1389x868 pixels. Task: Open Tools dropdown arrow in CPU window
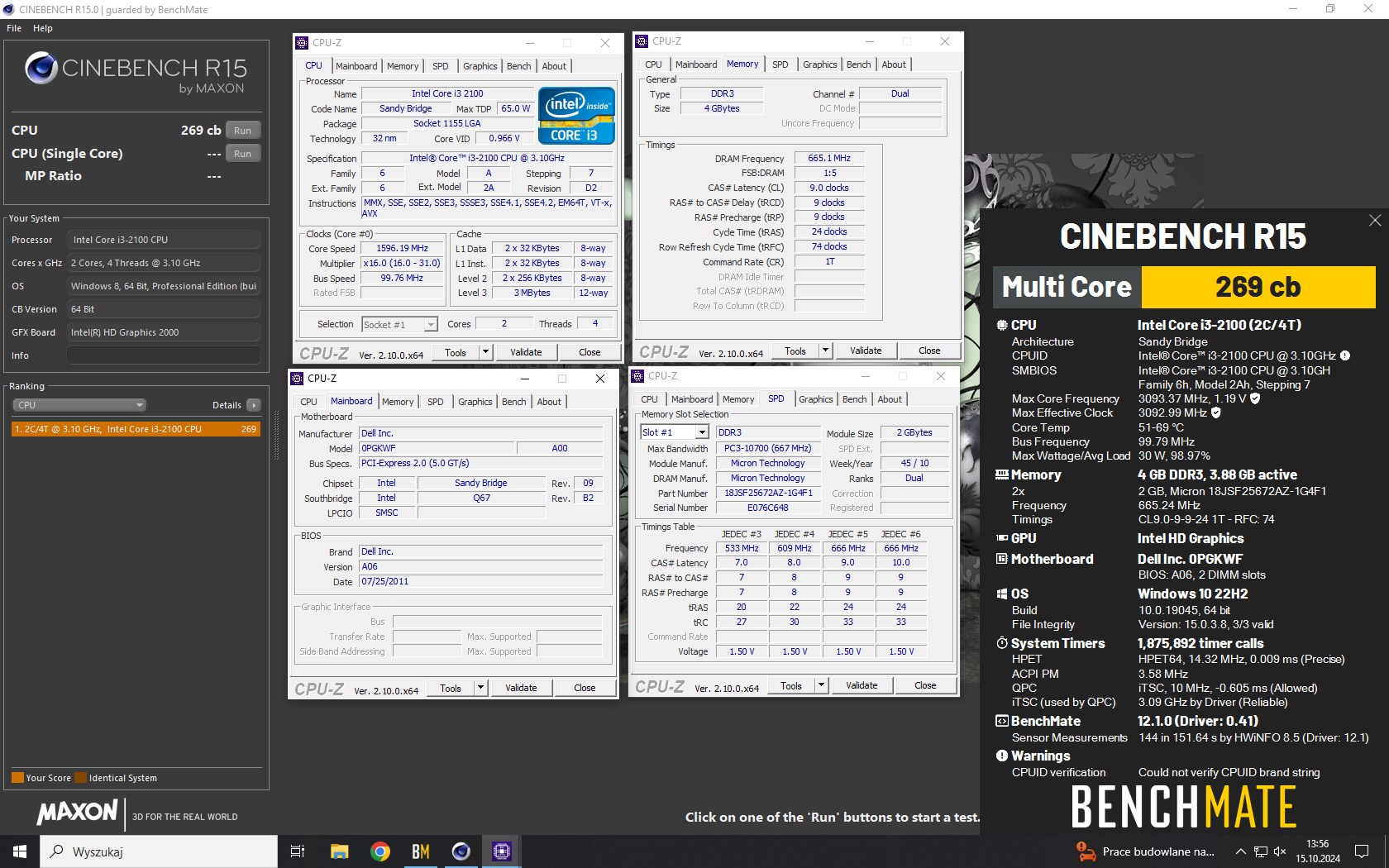485,352
